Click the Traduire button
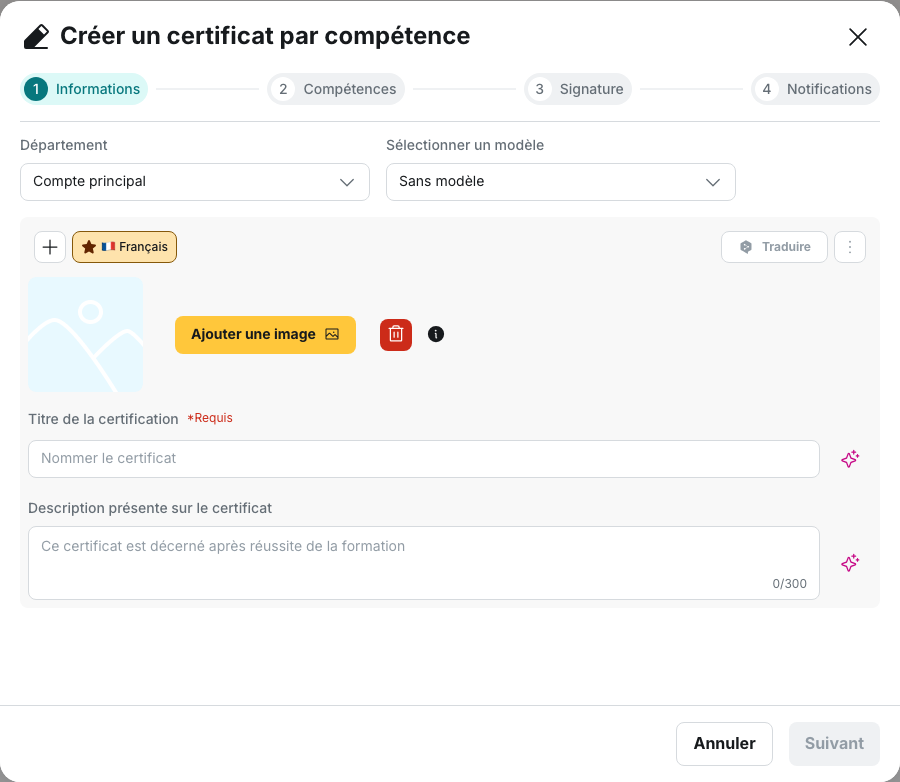The width and height of the screenshot is (900, 782). point(774,247)
